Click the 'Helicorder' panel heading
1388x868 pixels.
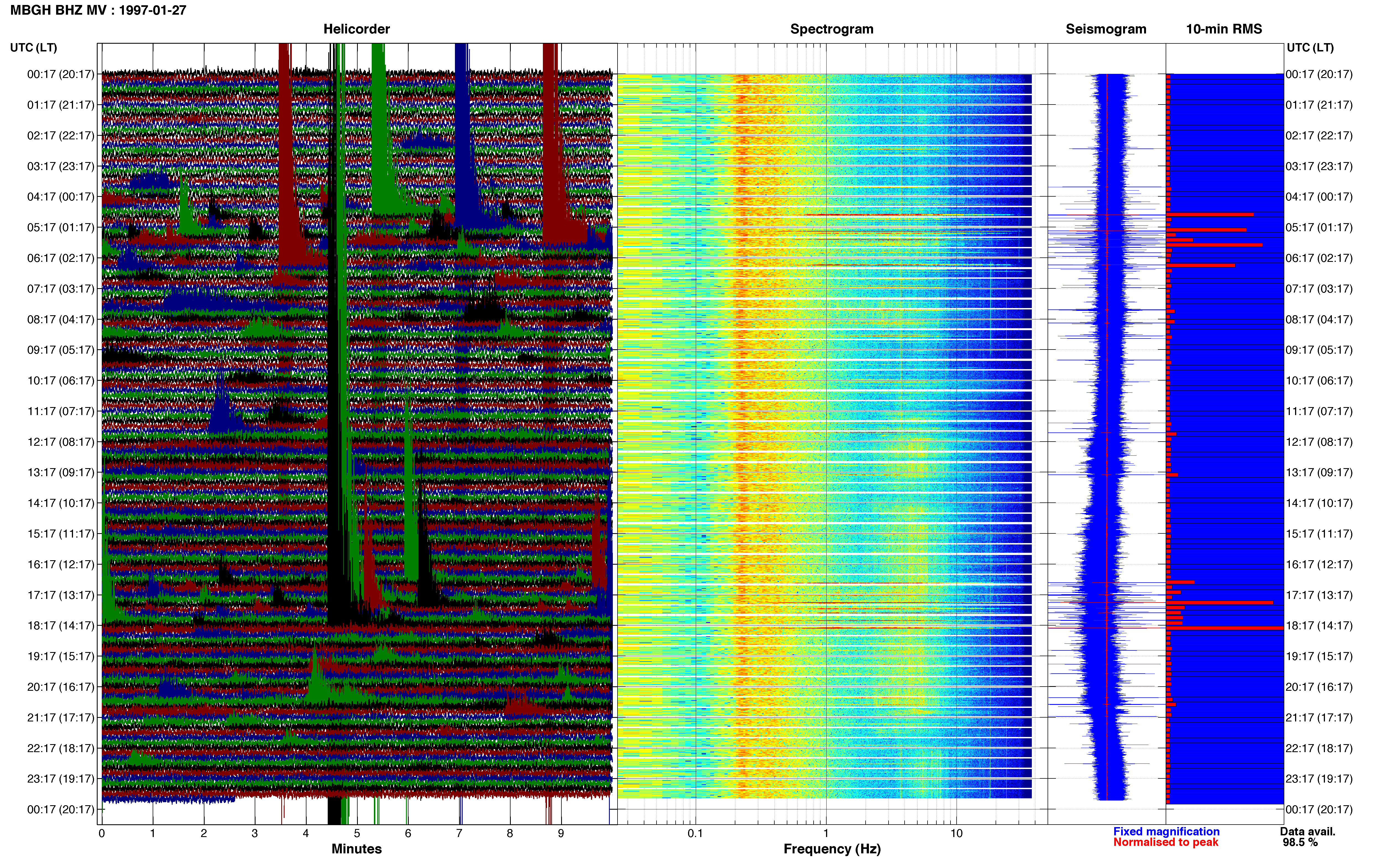356,29
